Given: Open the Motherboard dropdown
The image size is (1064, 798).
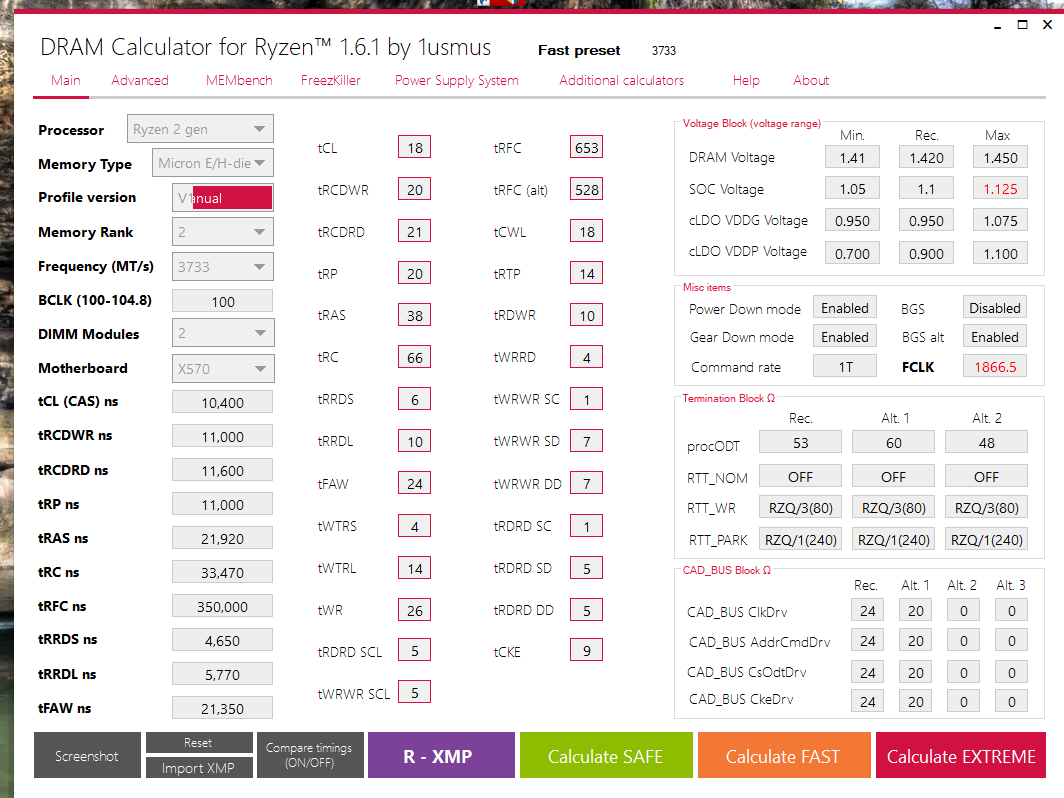Looking at the screenshot, I should pyautogui.click(x=223, y=368).
